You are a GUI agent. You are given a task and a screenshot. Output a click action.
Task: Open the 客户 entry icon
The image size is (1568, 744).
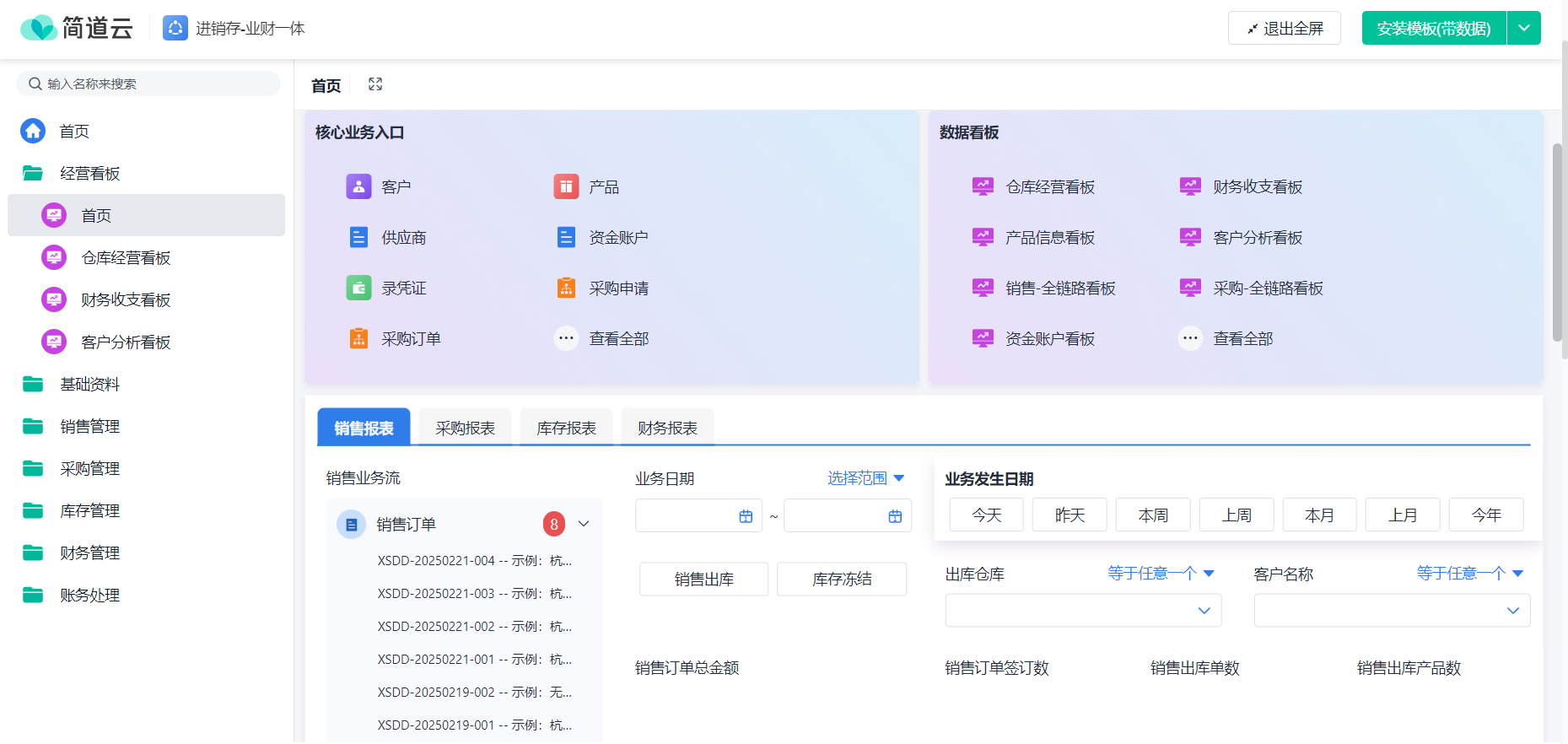[358, 186]
